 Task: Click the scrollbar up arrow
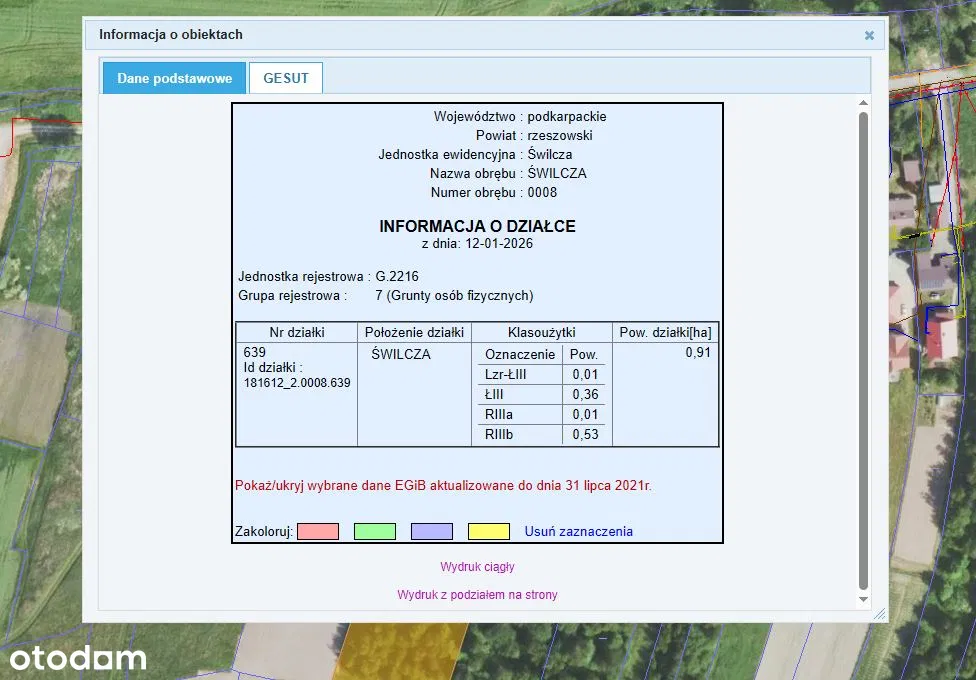863,103
